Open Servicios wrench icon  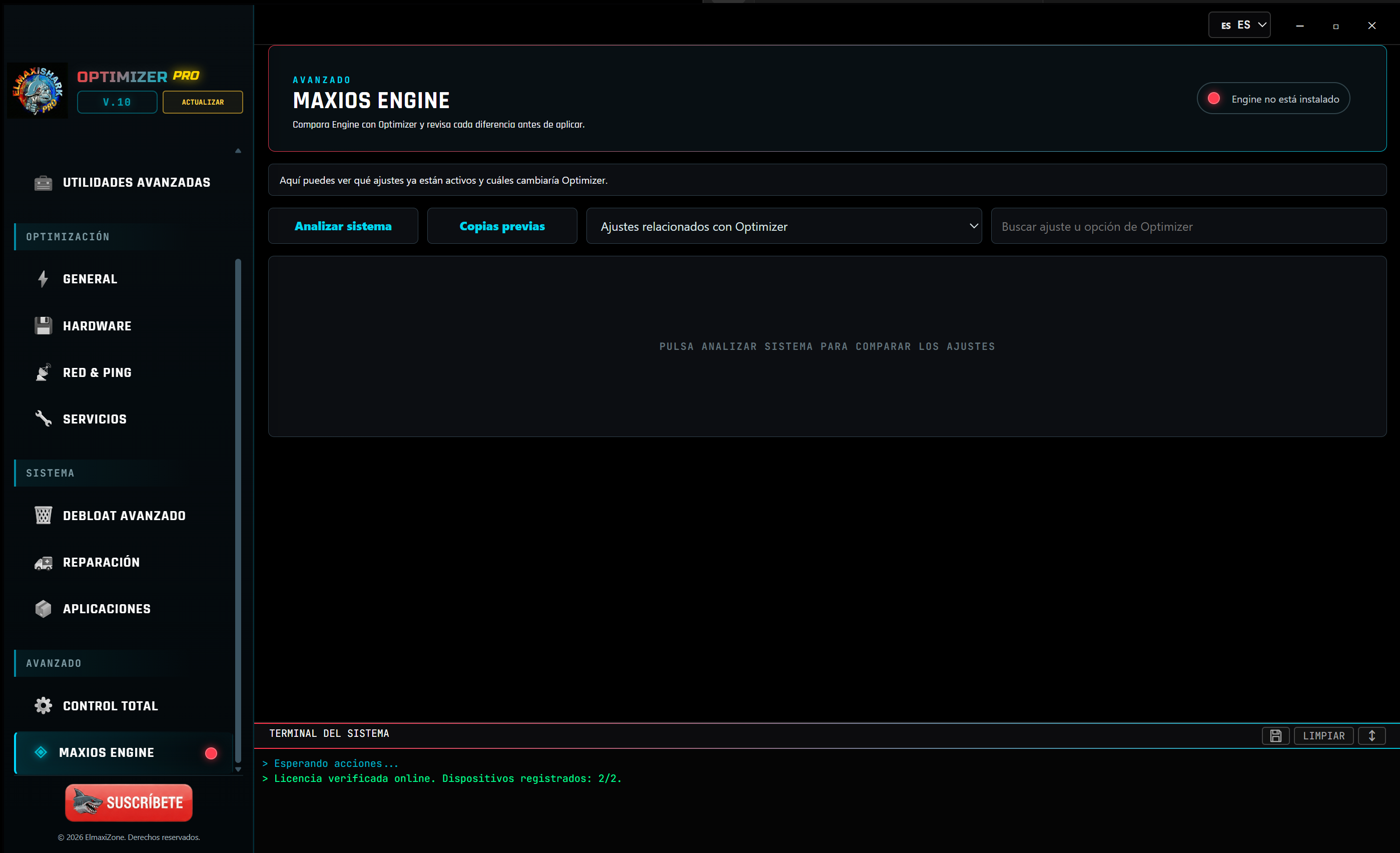tap(43, 419)
